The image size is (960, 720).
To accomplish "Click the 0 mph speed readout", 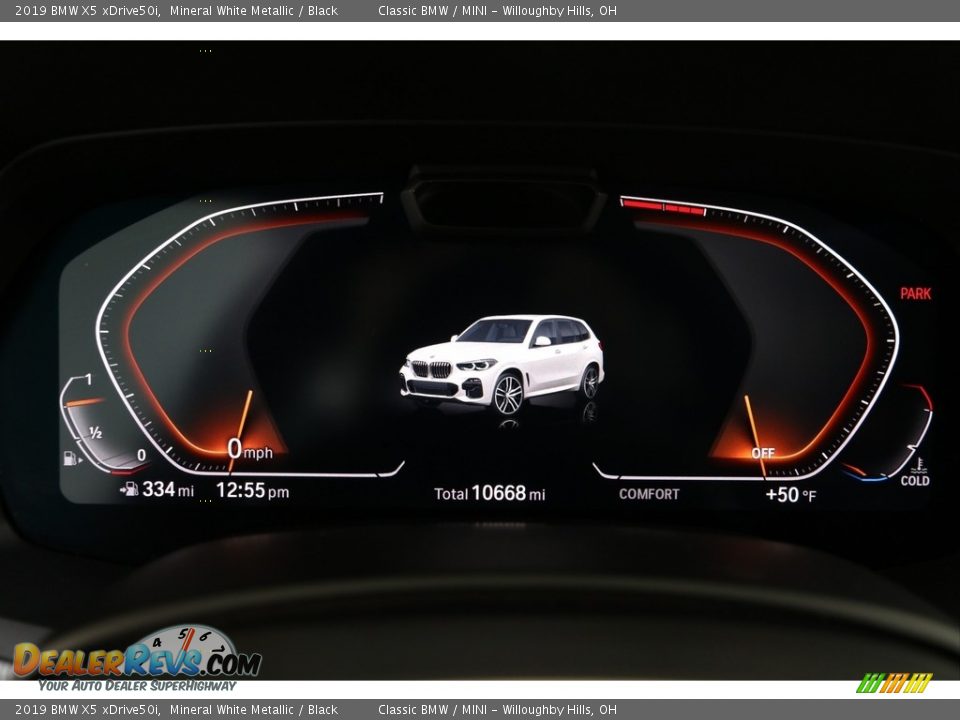I will coord(250,450).
